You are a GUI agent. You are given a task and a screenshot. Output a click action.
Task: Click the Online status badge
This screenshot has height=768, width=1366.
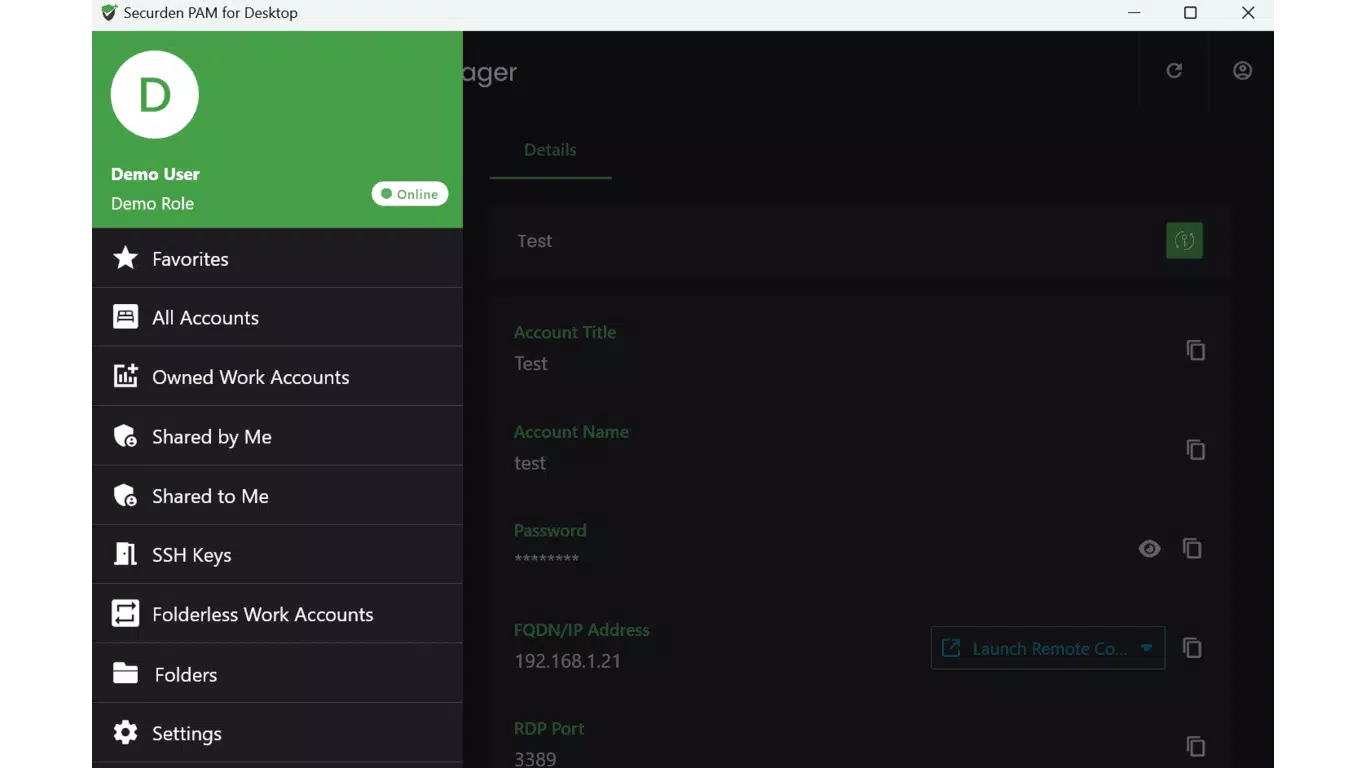pos(410,194)
